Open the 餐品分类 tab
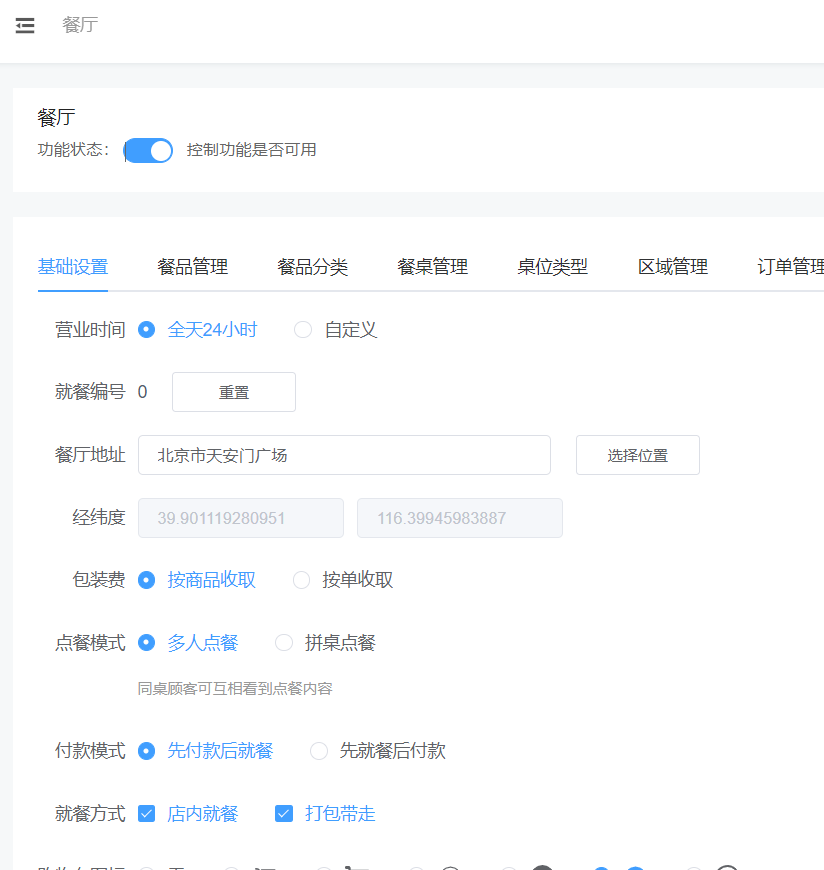Screen dimensions: 824x870 312,267
